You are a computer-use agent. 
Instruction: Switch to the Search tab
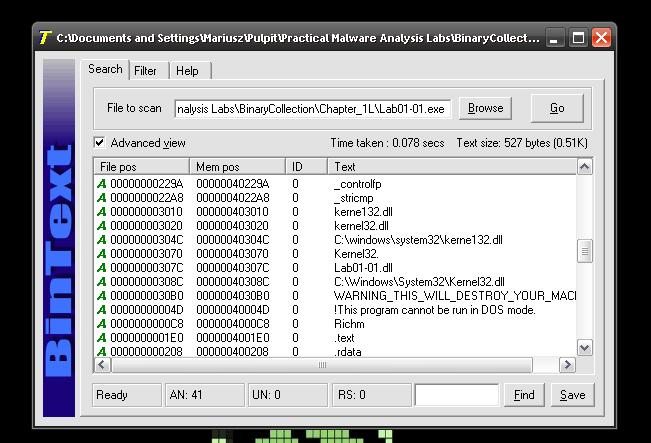pyautogui.click(x=105, y=69)
